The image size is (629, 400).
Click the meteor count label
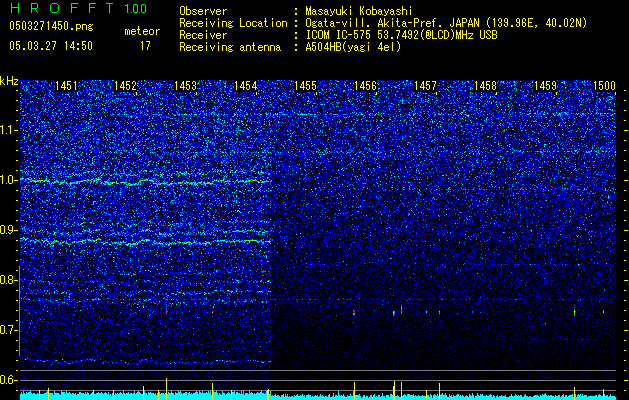coord(142,31)
